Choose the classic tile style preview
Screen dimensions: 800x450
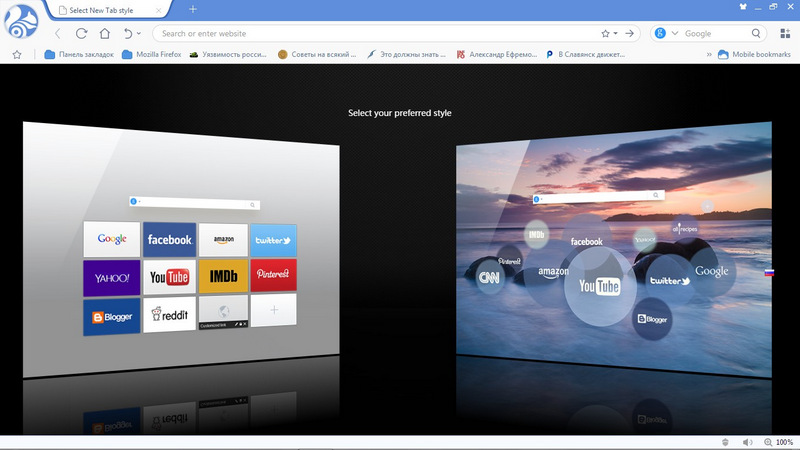click(181, 250)
